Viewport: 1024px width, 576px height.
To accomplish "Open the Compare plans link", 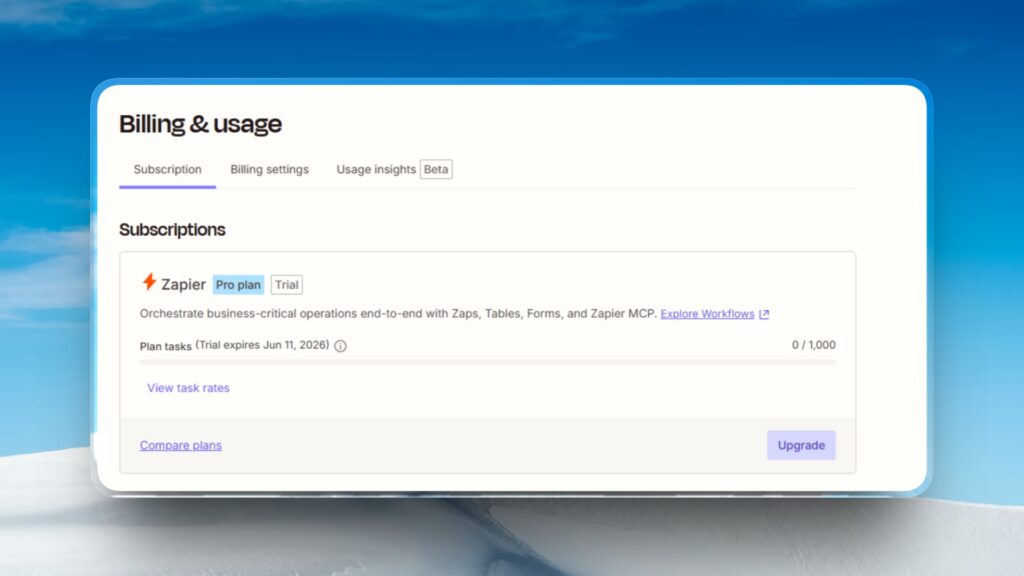I will [180, 445].
